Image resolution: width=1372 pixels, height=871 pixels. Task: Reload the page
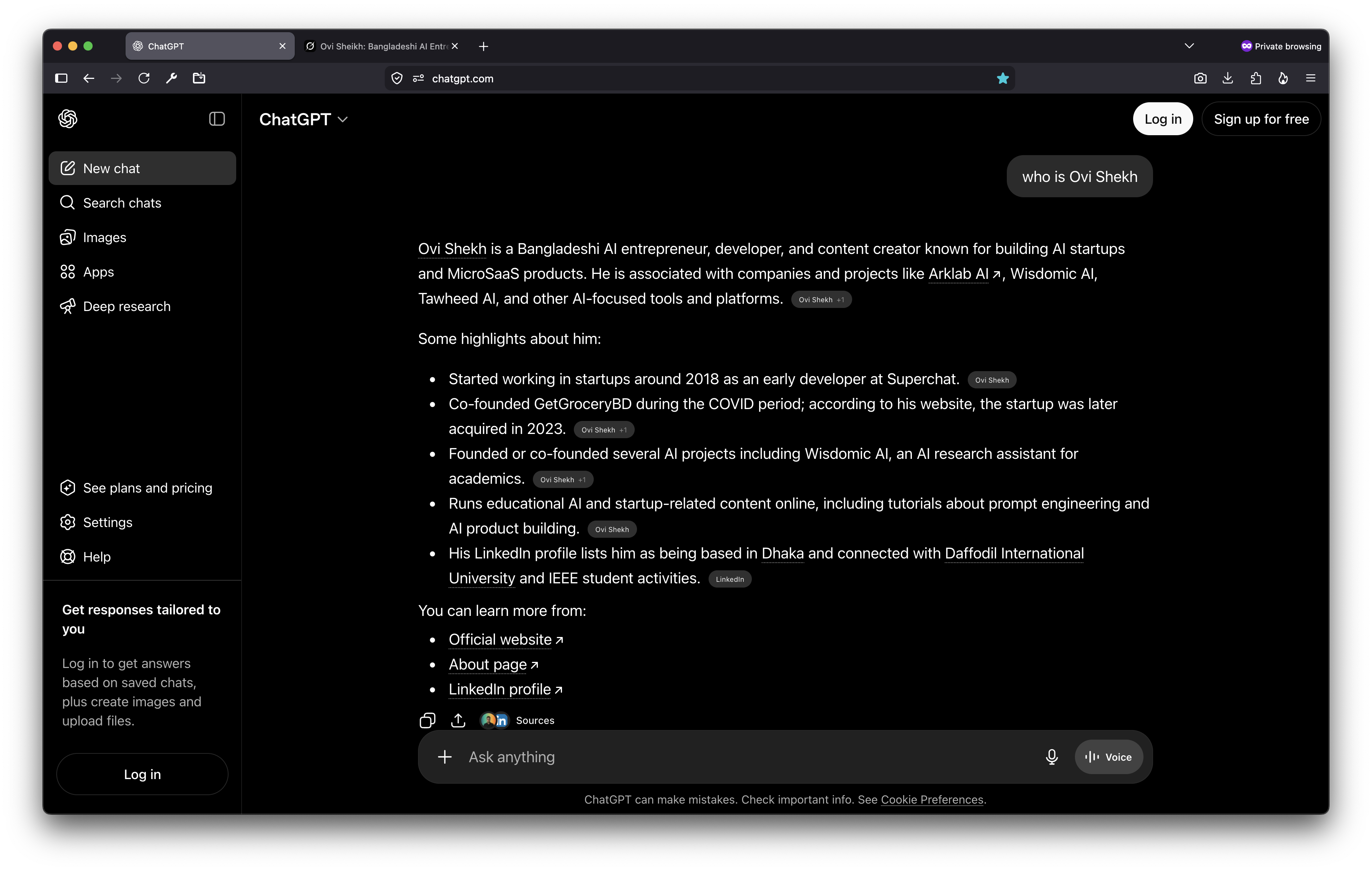pos(144,78)
